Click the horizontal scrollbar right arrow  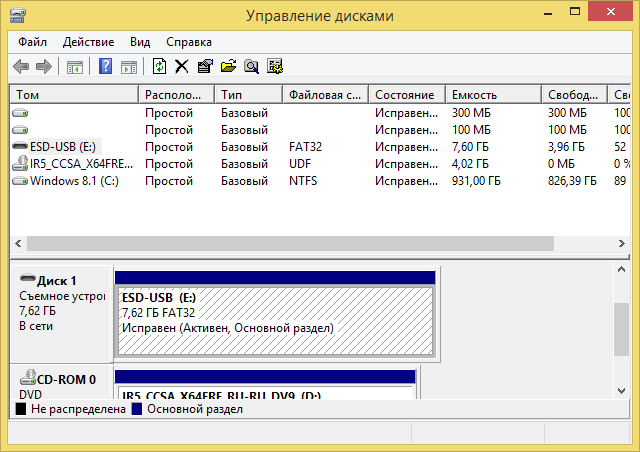click(x=622, y=244)
